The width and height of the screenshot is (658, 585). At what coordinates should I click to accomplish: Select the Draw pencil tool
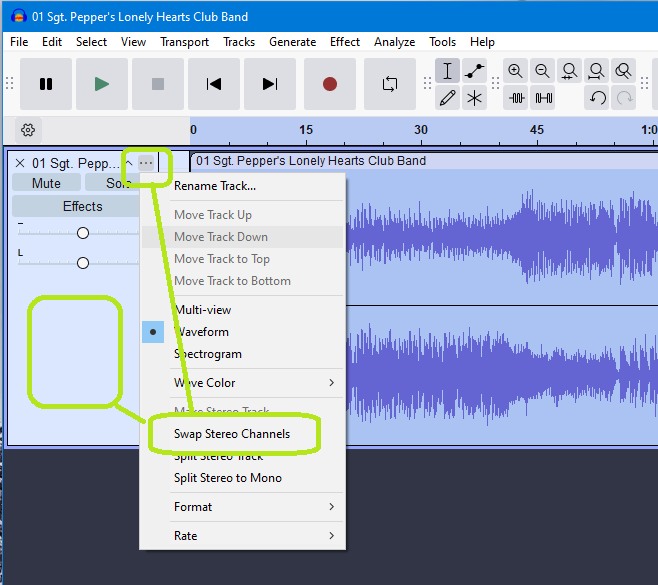tap(447, 98)
